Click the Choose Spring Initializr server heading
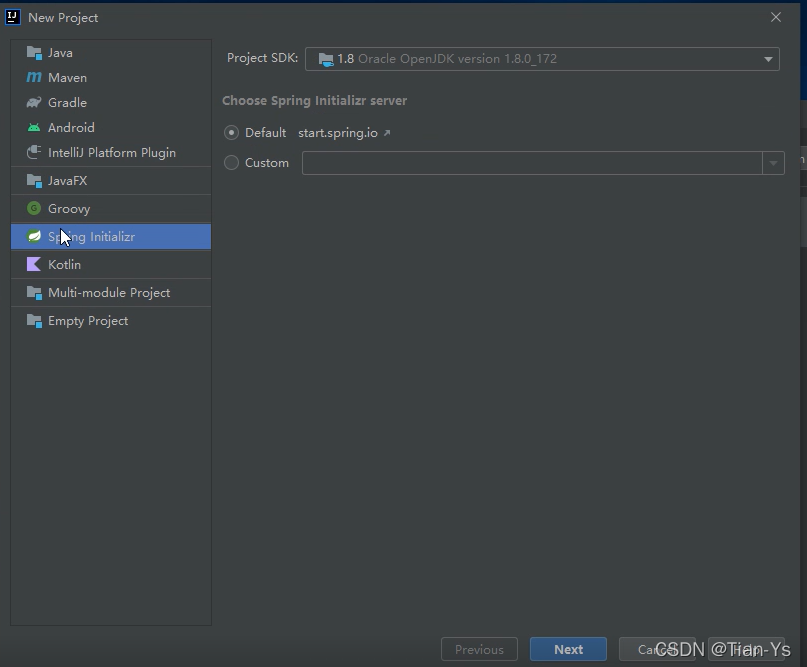This screenshot has height=667, width=807. pyautogui.click(x=314, y=100)
